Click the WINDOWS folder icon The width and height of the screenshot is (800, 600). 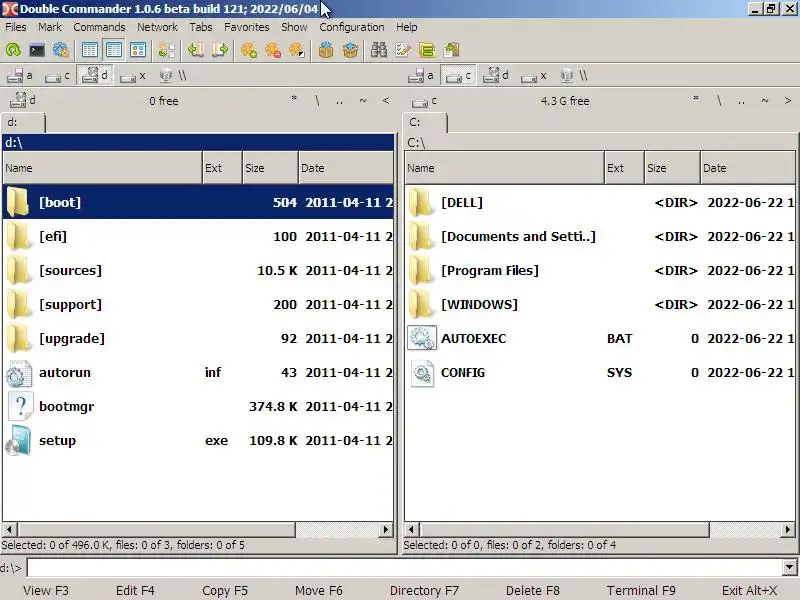click(x=421, y=304)
